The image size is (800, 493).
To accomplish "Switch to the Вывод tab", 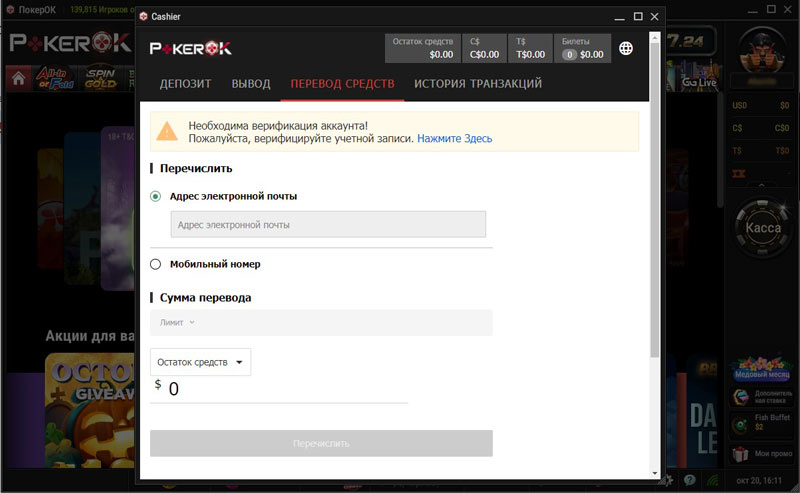I will 251,84.
